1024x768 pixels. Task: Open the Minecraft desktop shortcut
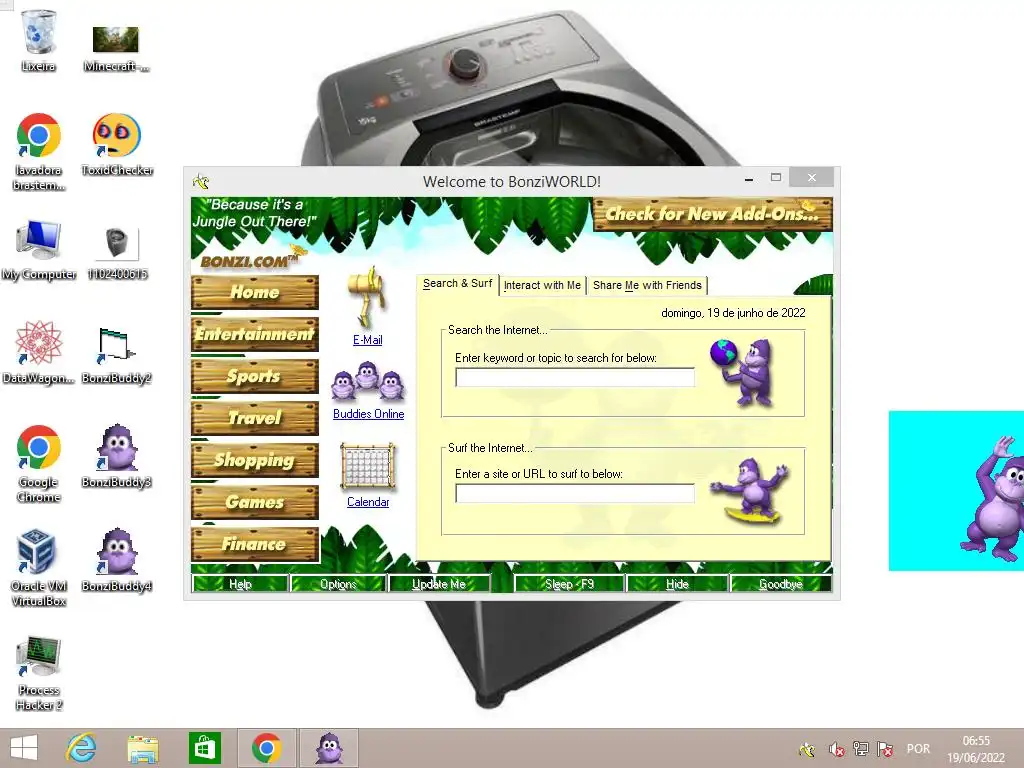click(116, 39)
